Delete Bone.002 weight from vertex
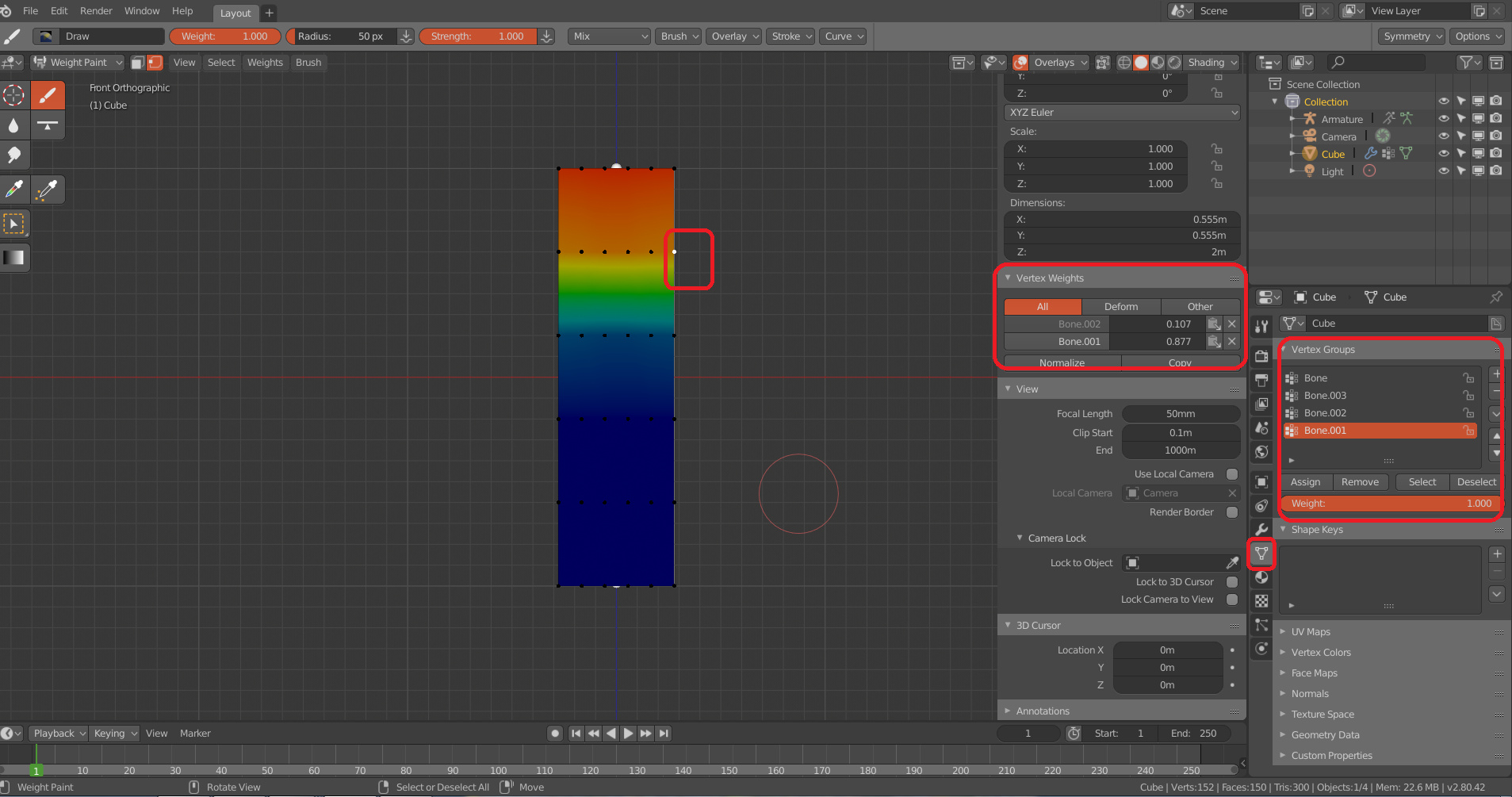Image resolution: width=1512 pixels, height=797 pixels. pos(1232,324)
